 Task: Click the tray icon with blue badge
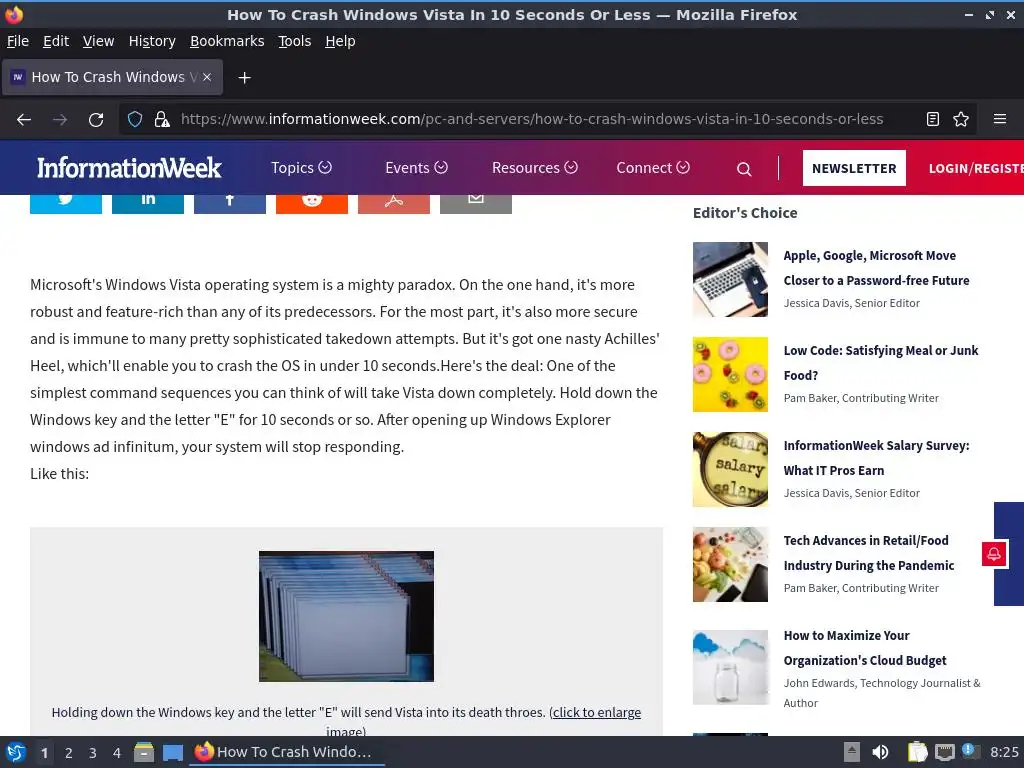[x=970, y=751]
